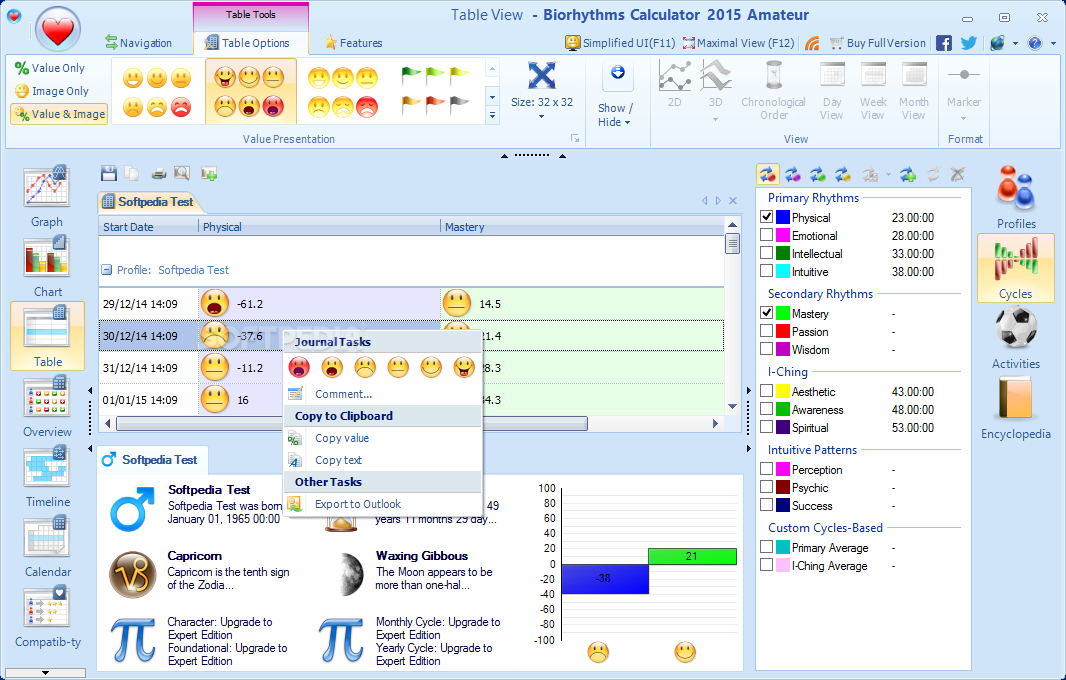1066x680 pixels.
Task: Click the Twitter bird icon
Action: [x=969, y=43]
